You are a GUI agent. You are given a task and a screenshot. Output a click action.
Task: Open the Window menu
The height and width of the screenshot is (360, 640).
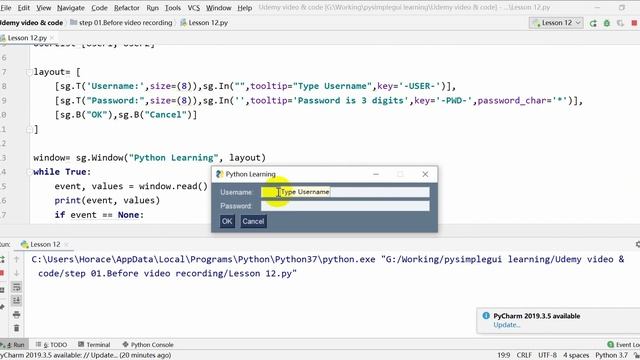218,8
